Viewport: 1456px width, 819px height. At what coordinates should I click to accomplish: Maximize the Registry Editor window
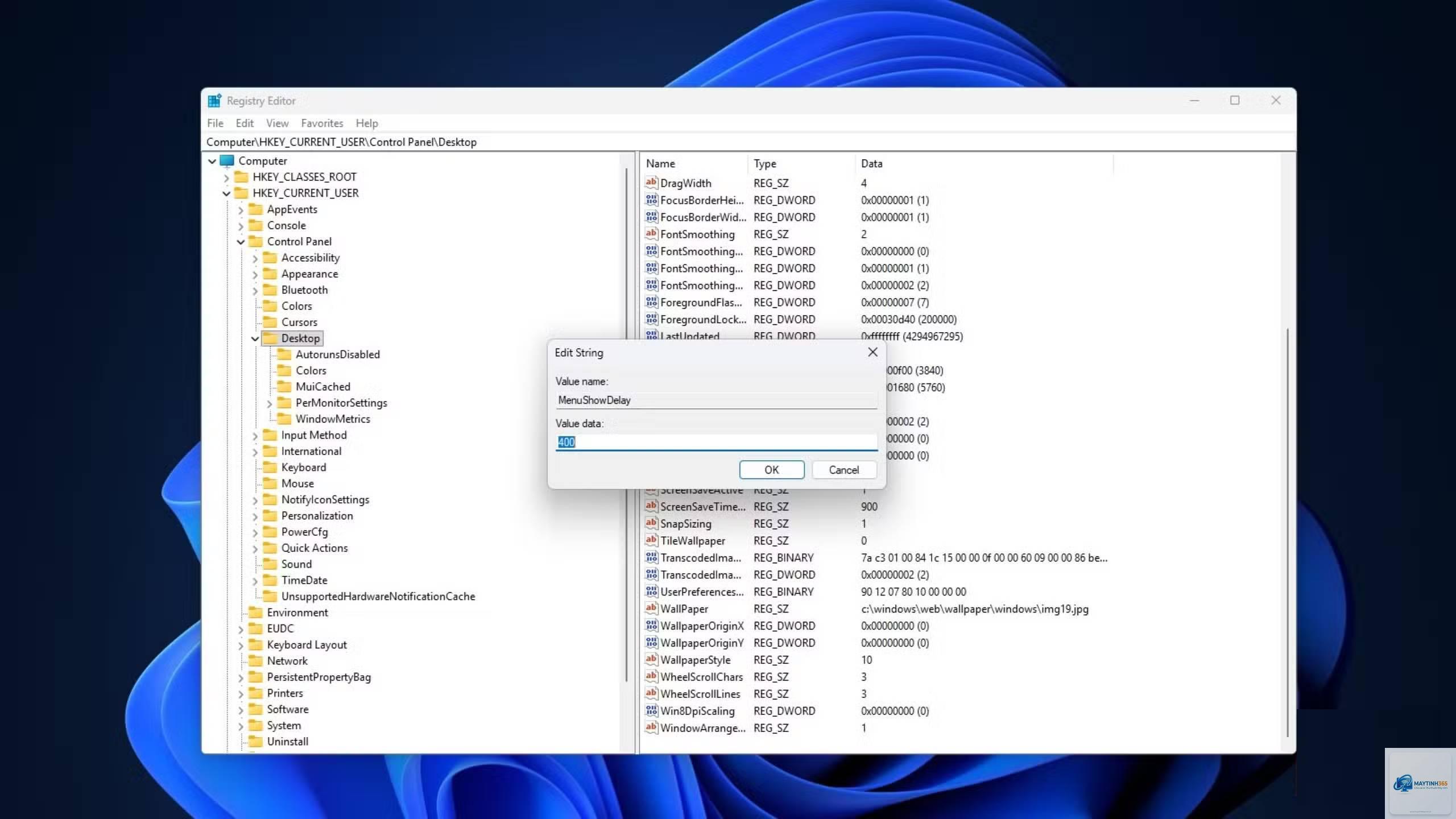[1235, 100]
